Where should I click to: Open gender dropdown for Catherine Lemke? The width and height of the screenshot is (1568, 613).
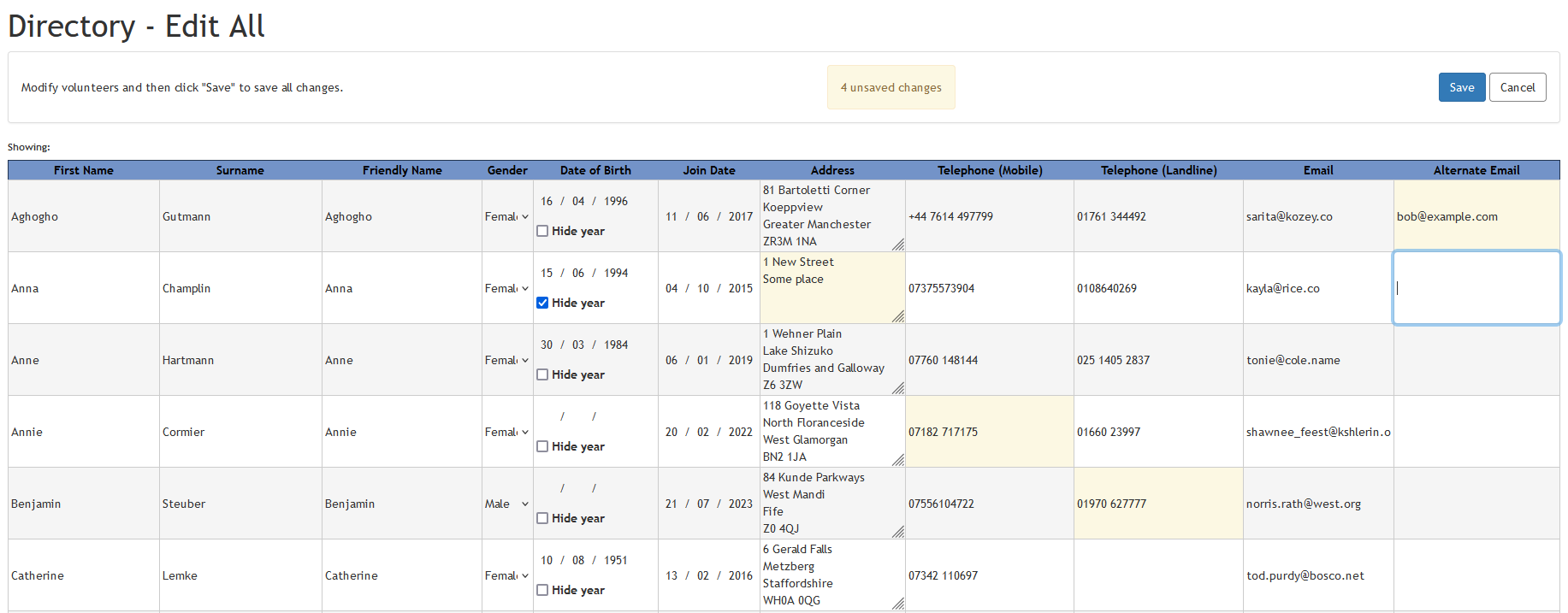507,575
